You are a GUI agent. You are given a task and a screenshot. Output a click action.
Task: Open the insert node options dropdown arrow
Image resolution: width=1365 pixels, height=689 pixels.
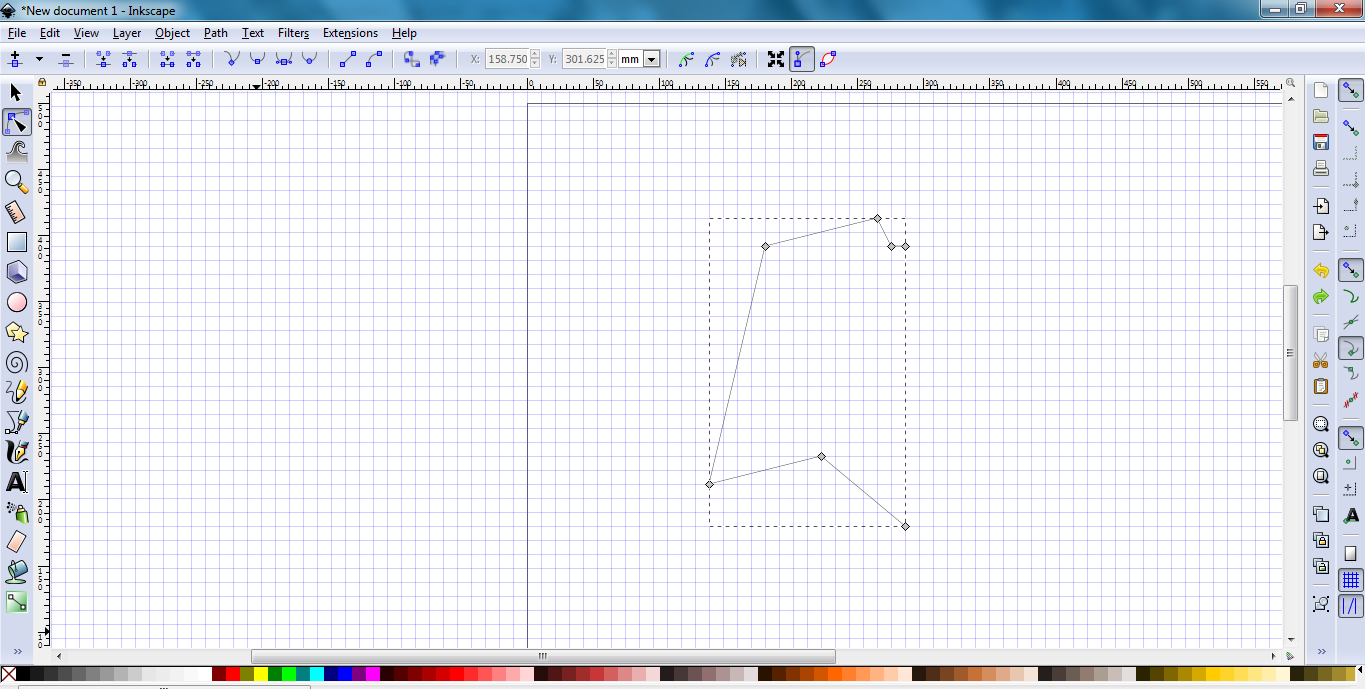(x=40, y=59)
